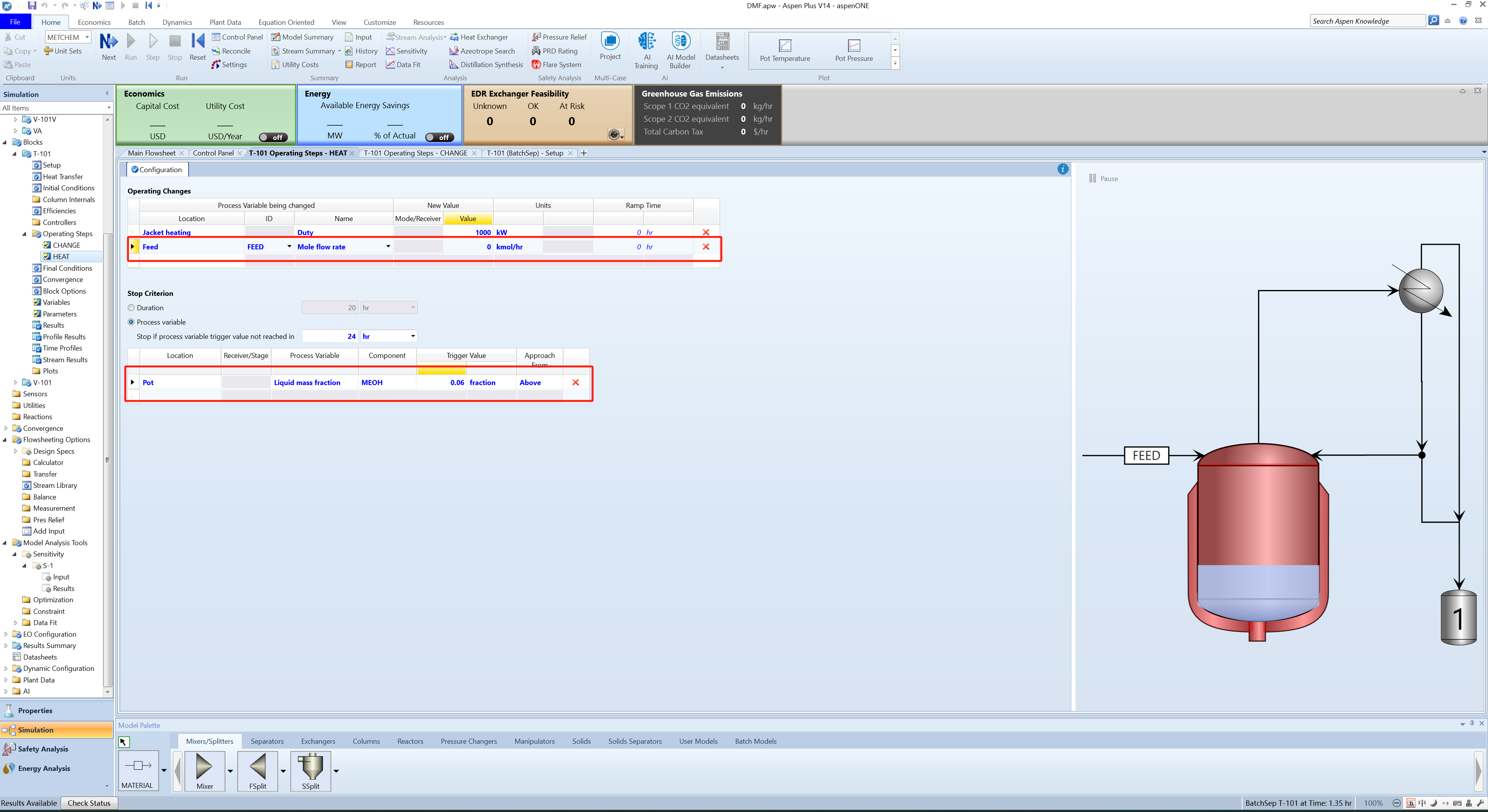Select the PRD Rating tool icon

click(x=536, y=51)
